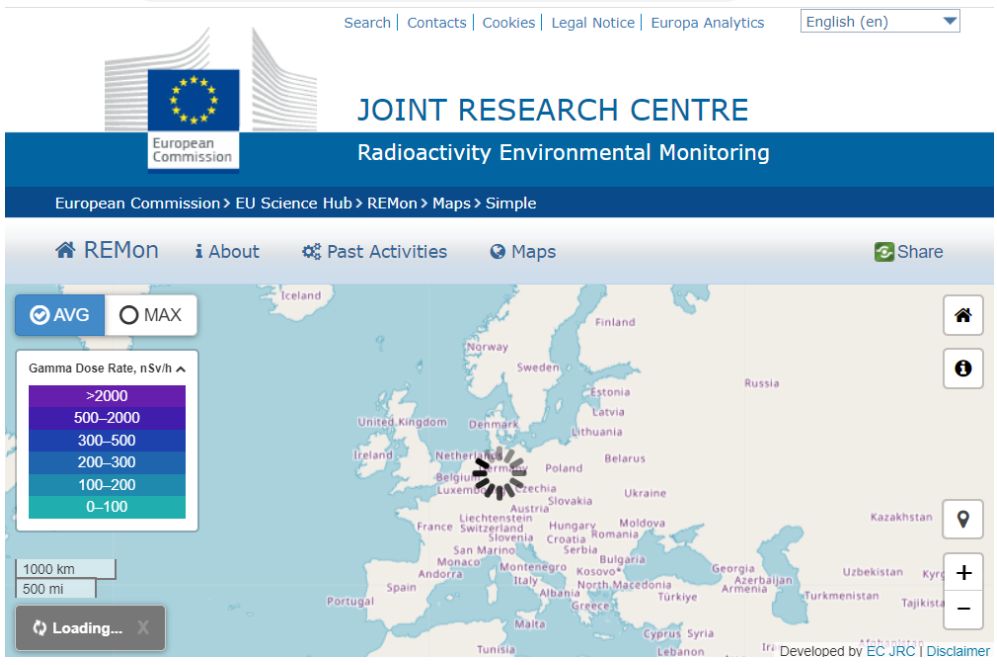Open the map info icon button
The image size is (997, 665).
[963, 368]
